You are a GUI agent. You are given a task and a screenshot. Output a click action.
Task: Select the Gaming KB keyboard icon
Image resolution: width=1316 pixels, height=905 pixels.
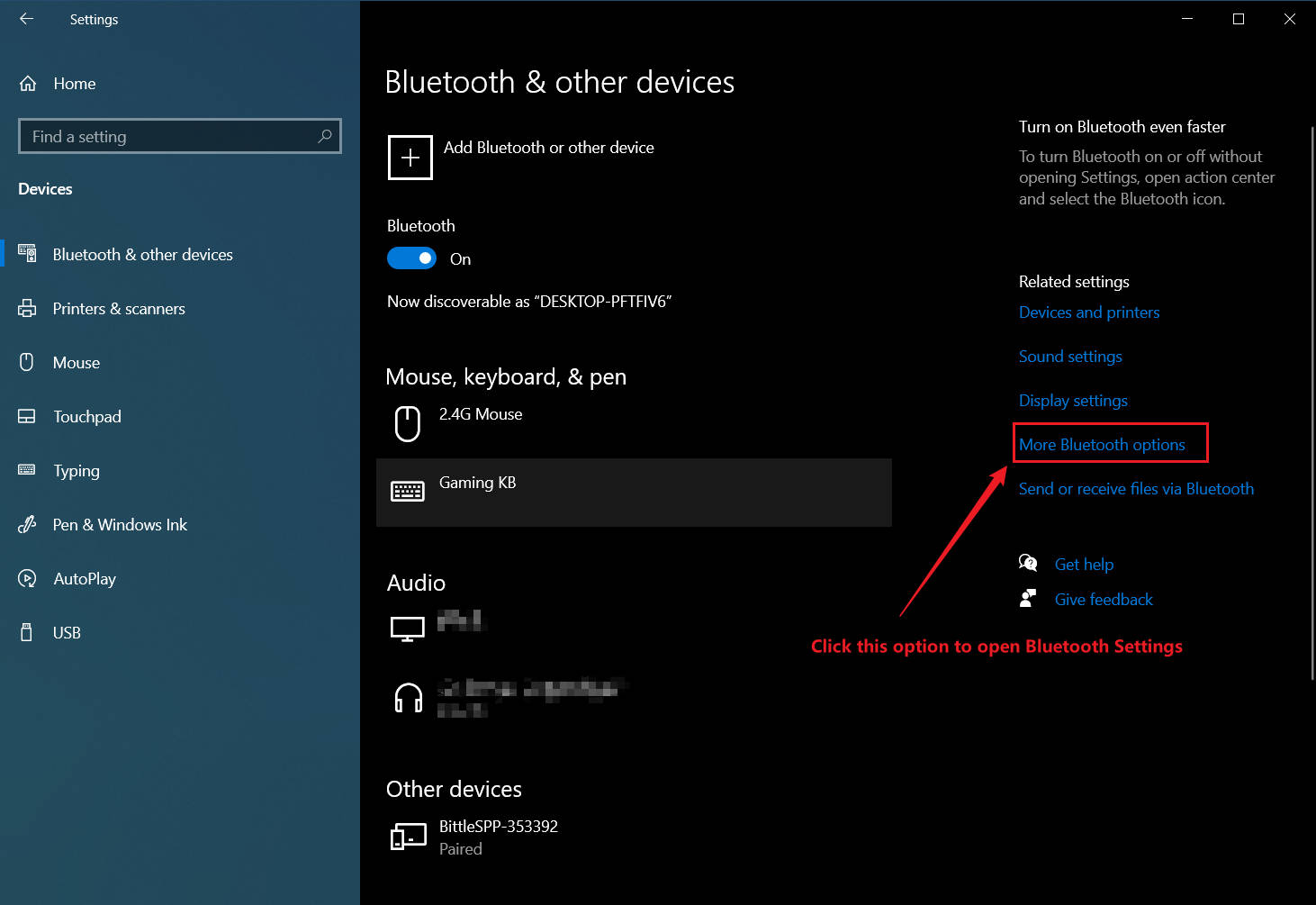408,491
